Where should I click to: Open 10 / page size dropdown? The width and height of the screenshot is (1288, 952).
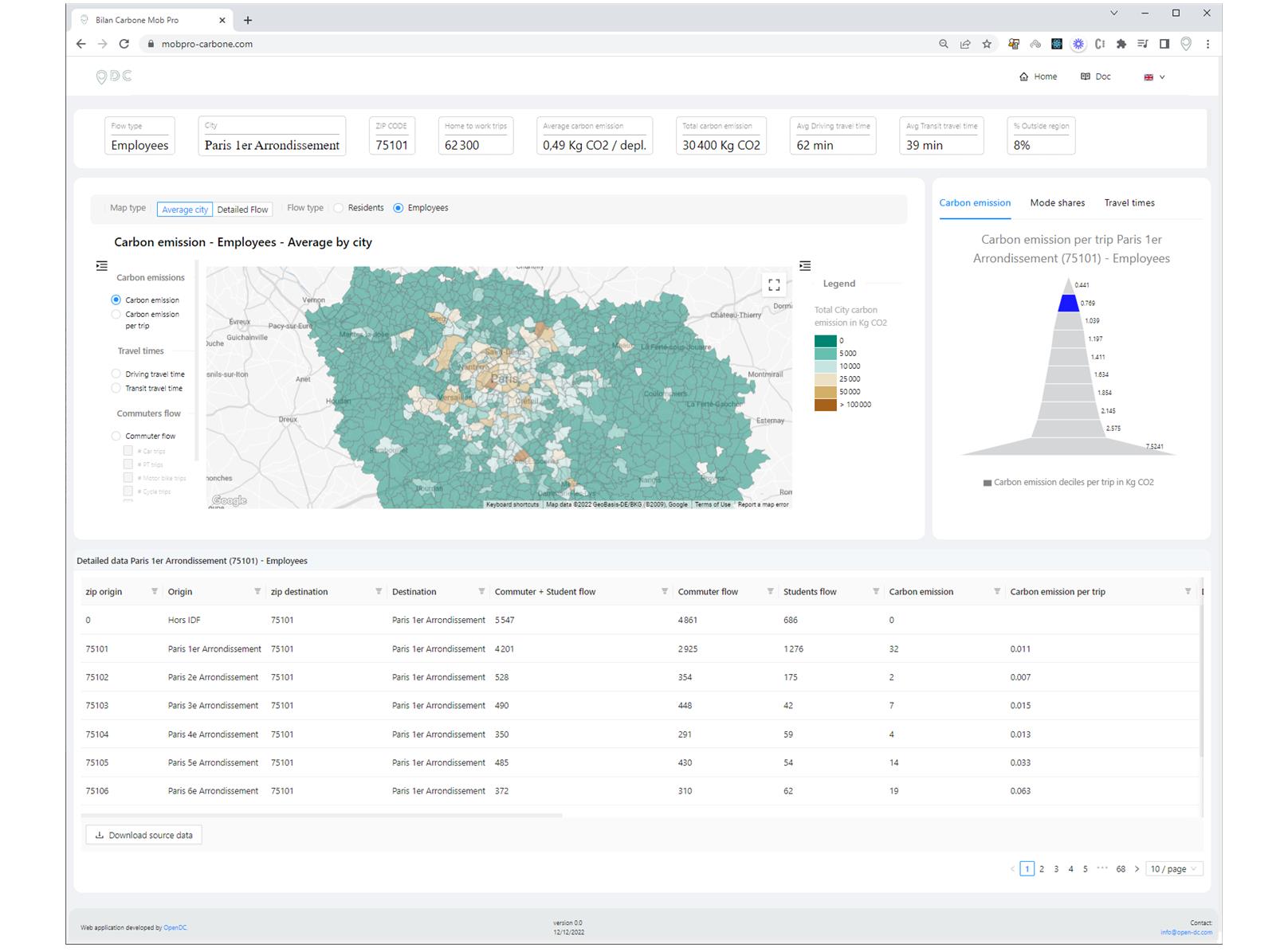[1174, 868]
